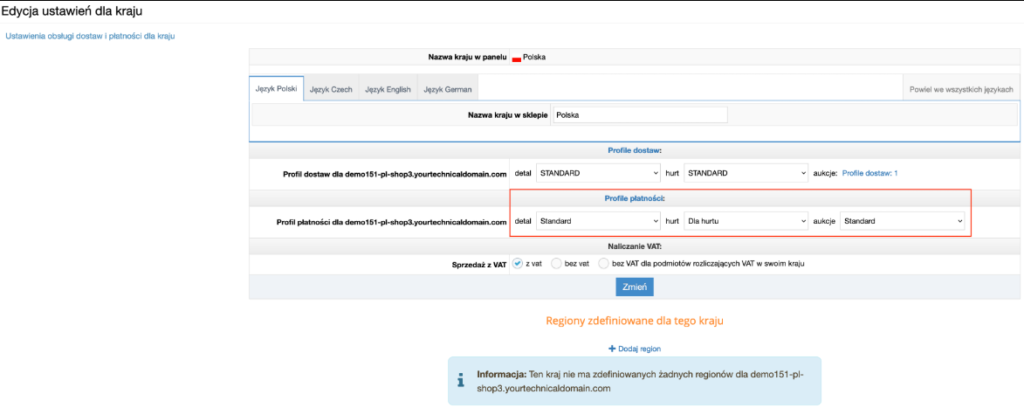
Task: Open payment profile 'detal' Standard dropdown
Action: (x=597, y=221)
